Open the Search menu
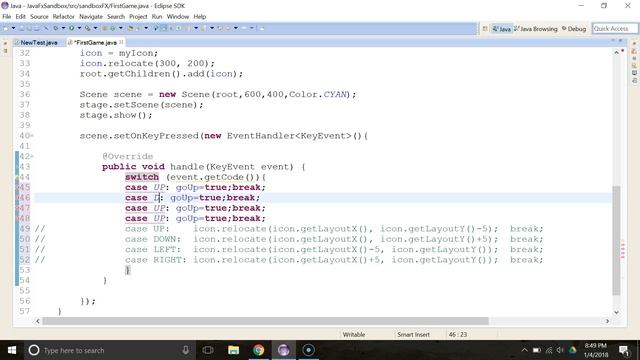 coord(116,17)
